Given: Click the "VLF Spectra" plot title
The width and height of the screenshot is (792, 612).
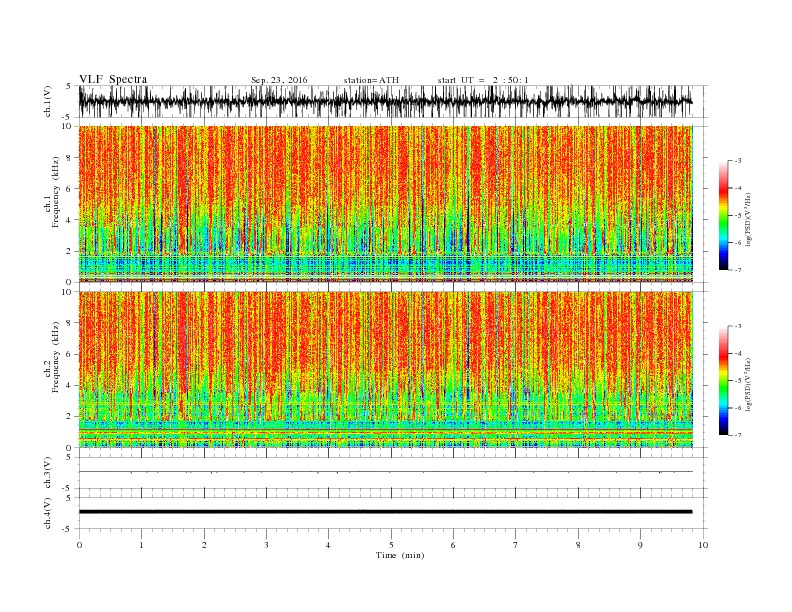Looking at the screenshot, I should click(113, 79).
